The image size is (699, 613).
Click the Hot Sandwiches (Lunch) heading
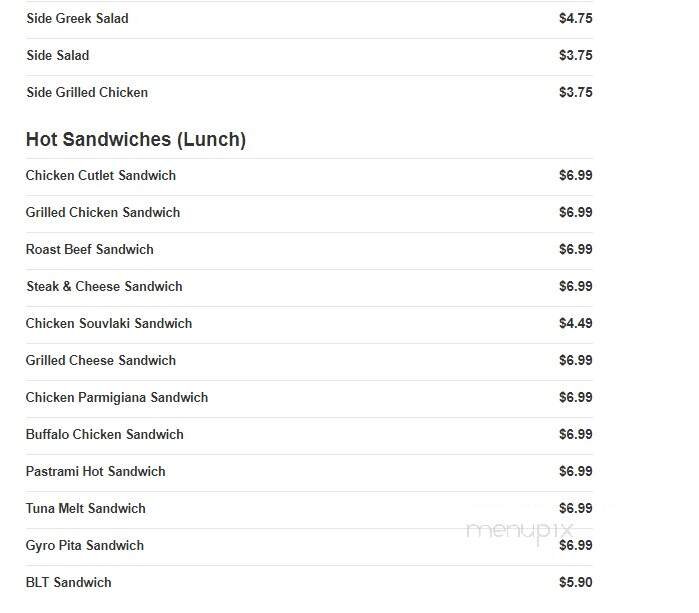[x=136, y=139]
